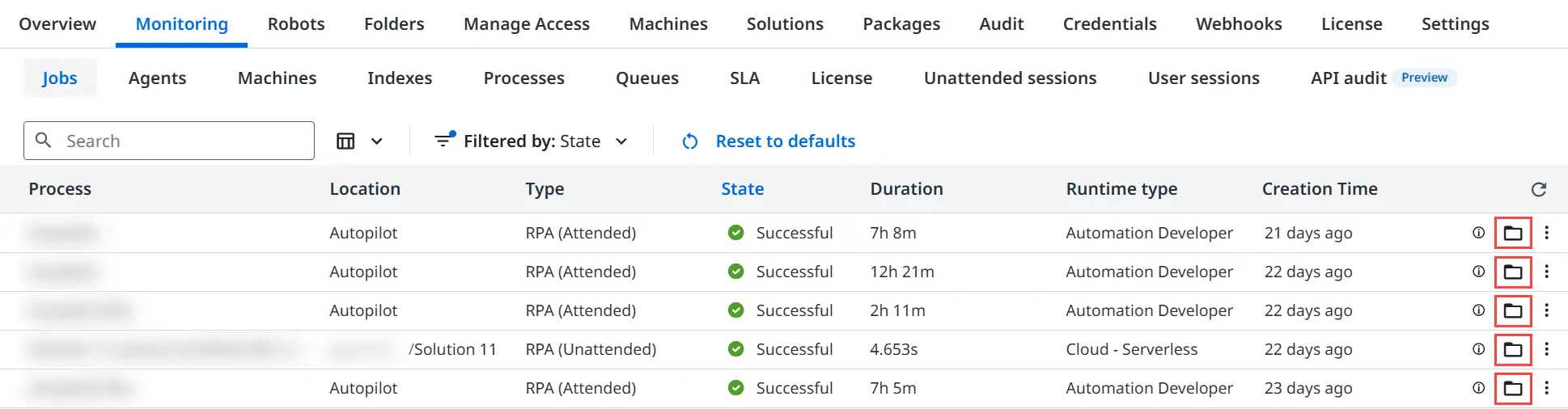Viewport: 1568px width, 409px height.
Task: Open the Webhooks tab
Action: (x=1239, y=24)
